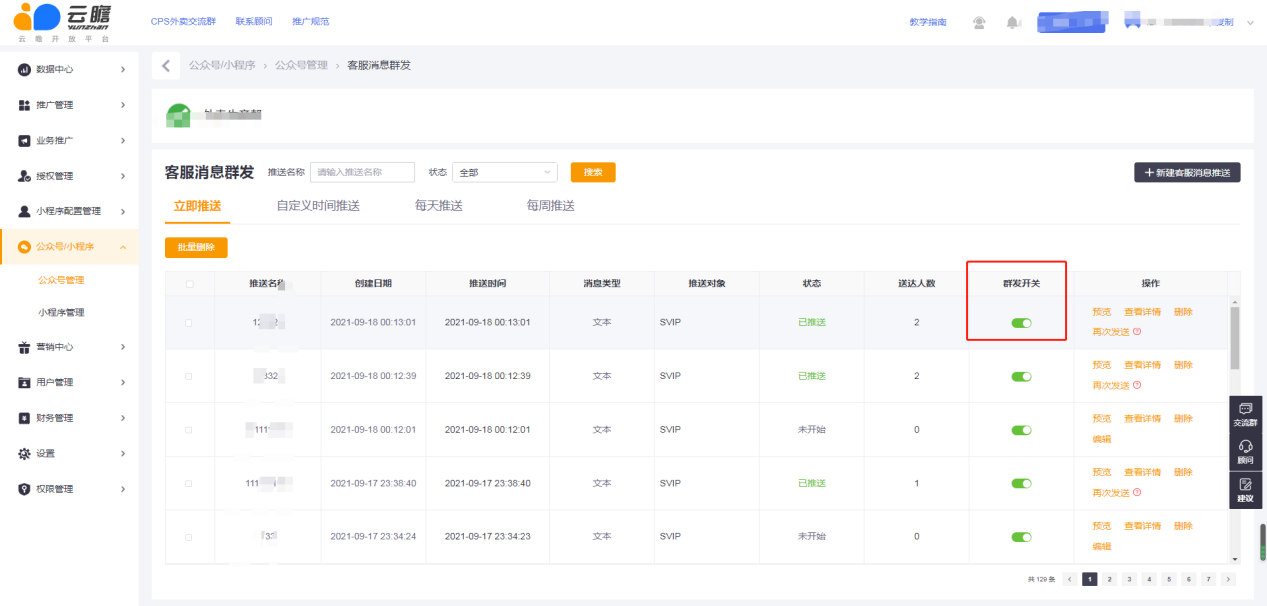Open the CPS外卖交流群 header link

point(183,21)
